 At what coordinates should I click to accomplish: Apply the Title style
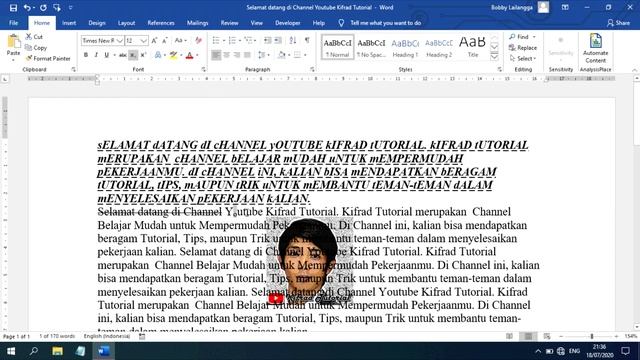click(x=472, y=47)
